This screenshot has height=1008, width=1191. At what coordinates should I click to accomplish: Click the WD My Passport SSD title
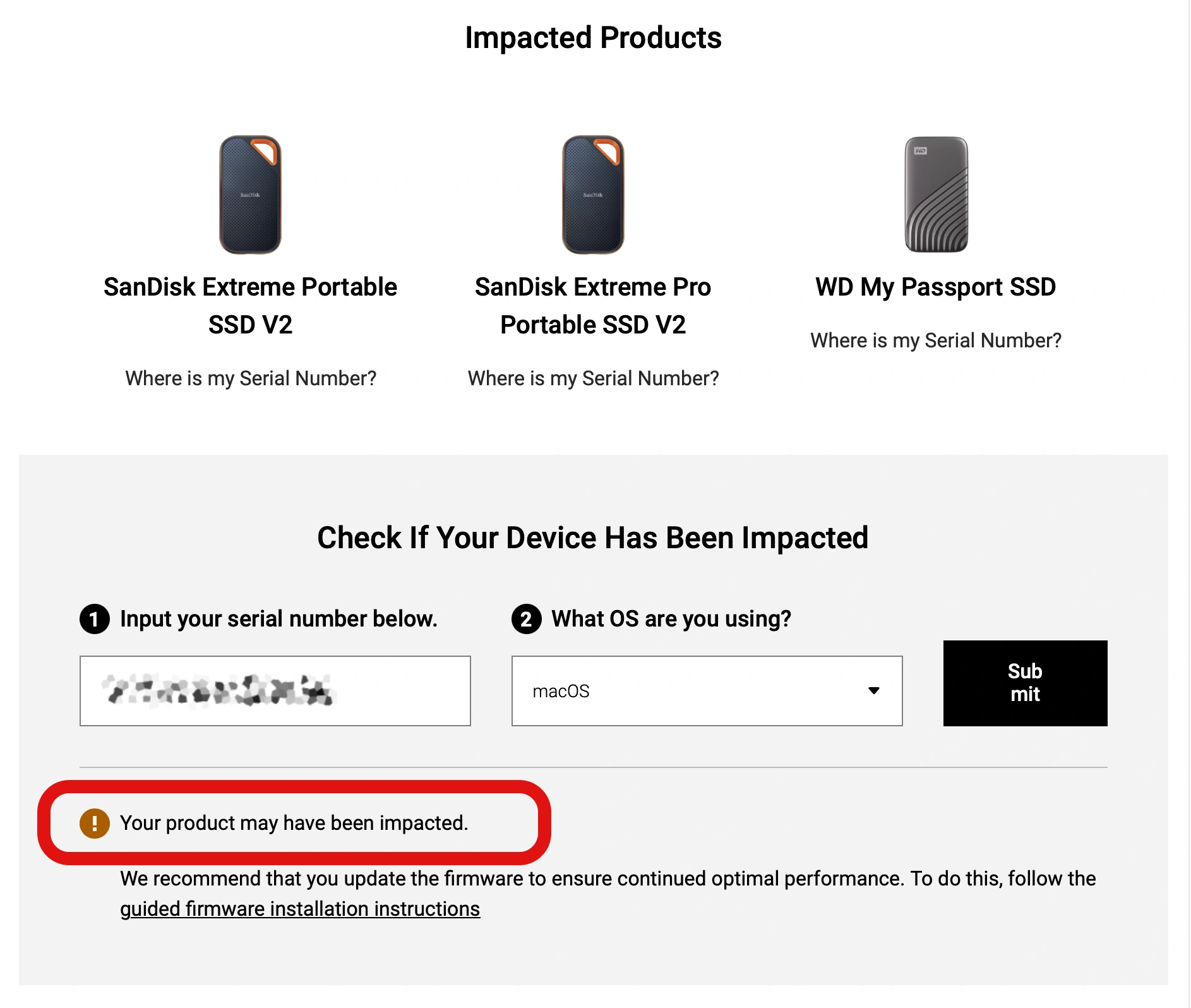click(936, 287)
